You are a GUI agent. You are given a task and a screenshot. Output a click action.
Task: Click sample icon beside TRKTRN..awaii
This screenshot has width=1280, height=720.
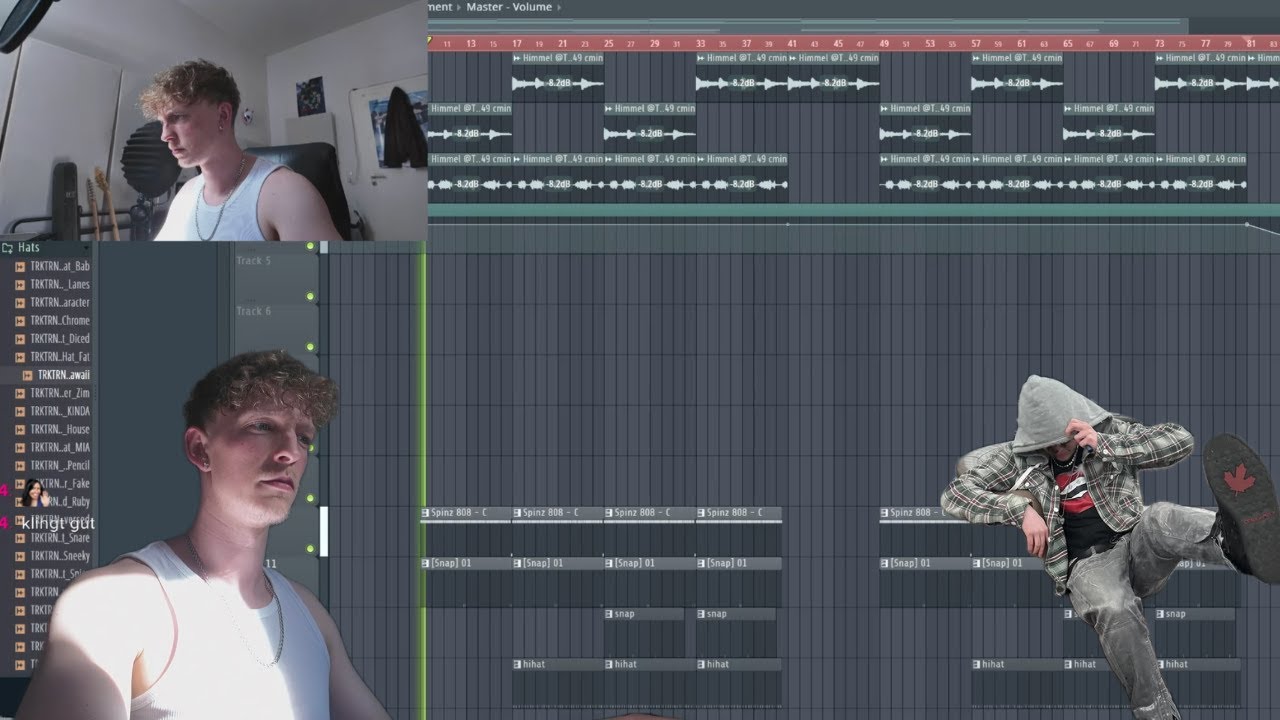(x=29, y=375)
